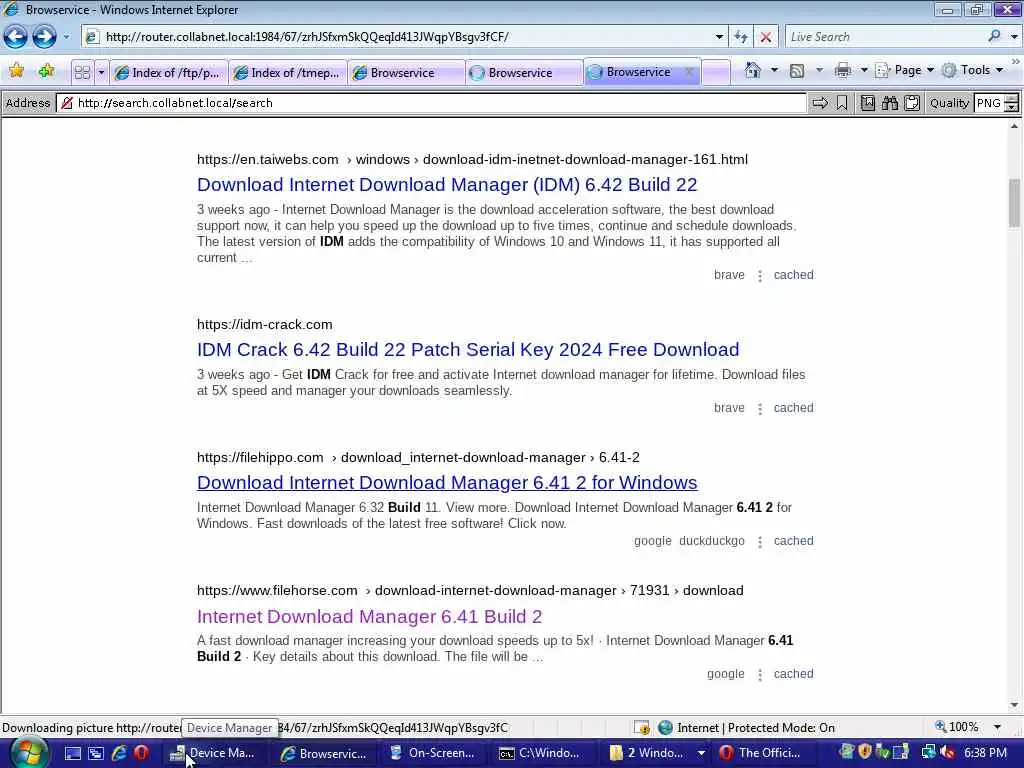The width and height of the screenshot is (1024, 768).
Task: Open Download Internet Download Manager 6.41 2 link
Action: [447, 483]
